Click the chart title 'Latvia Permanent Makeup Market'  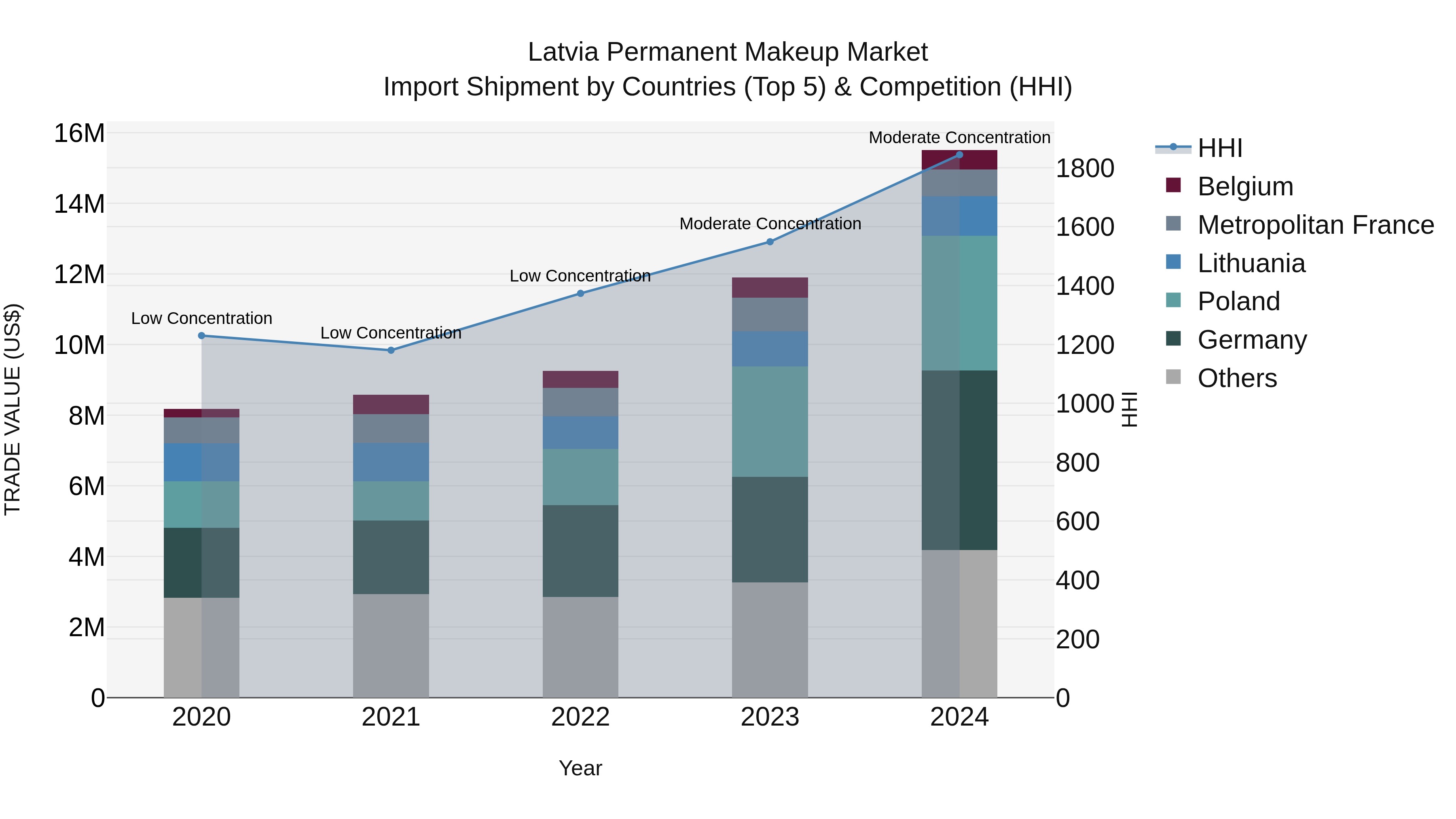(728, 52)
